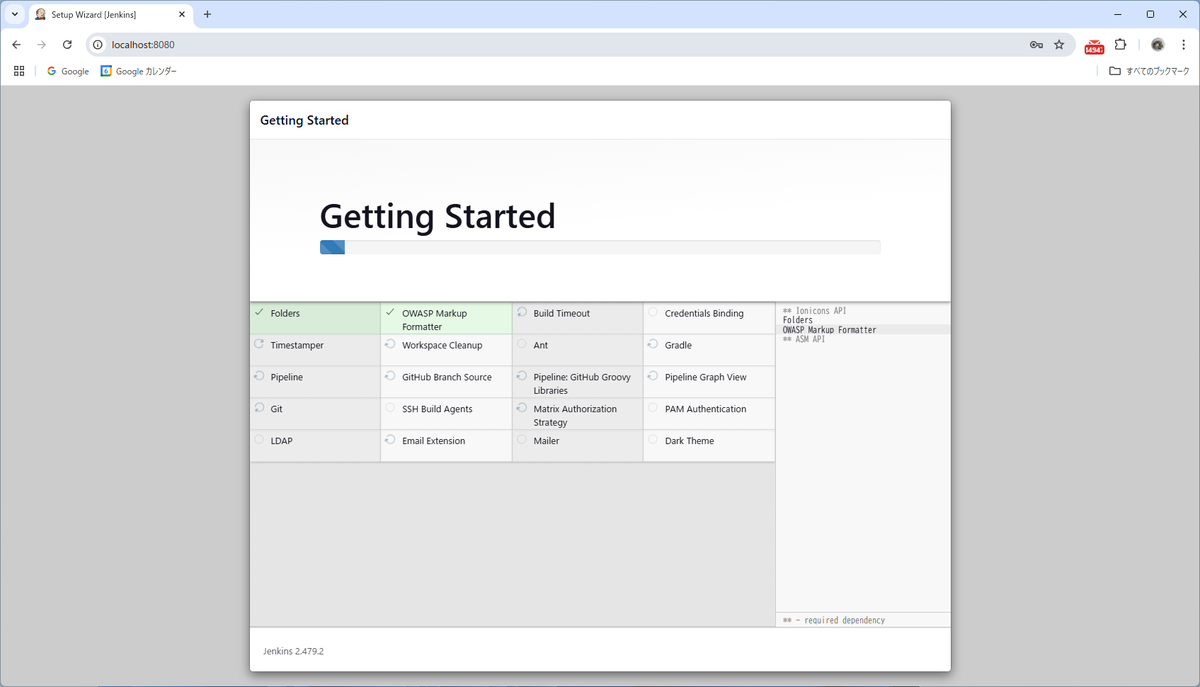
Task: Click the OWASP Markup Formatter checkmark icon
Action: point(390,312)
